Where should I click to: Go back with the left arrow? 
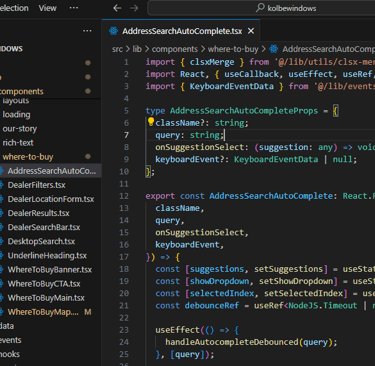point(117,8)
